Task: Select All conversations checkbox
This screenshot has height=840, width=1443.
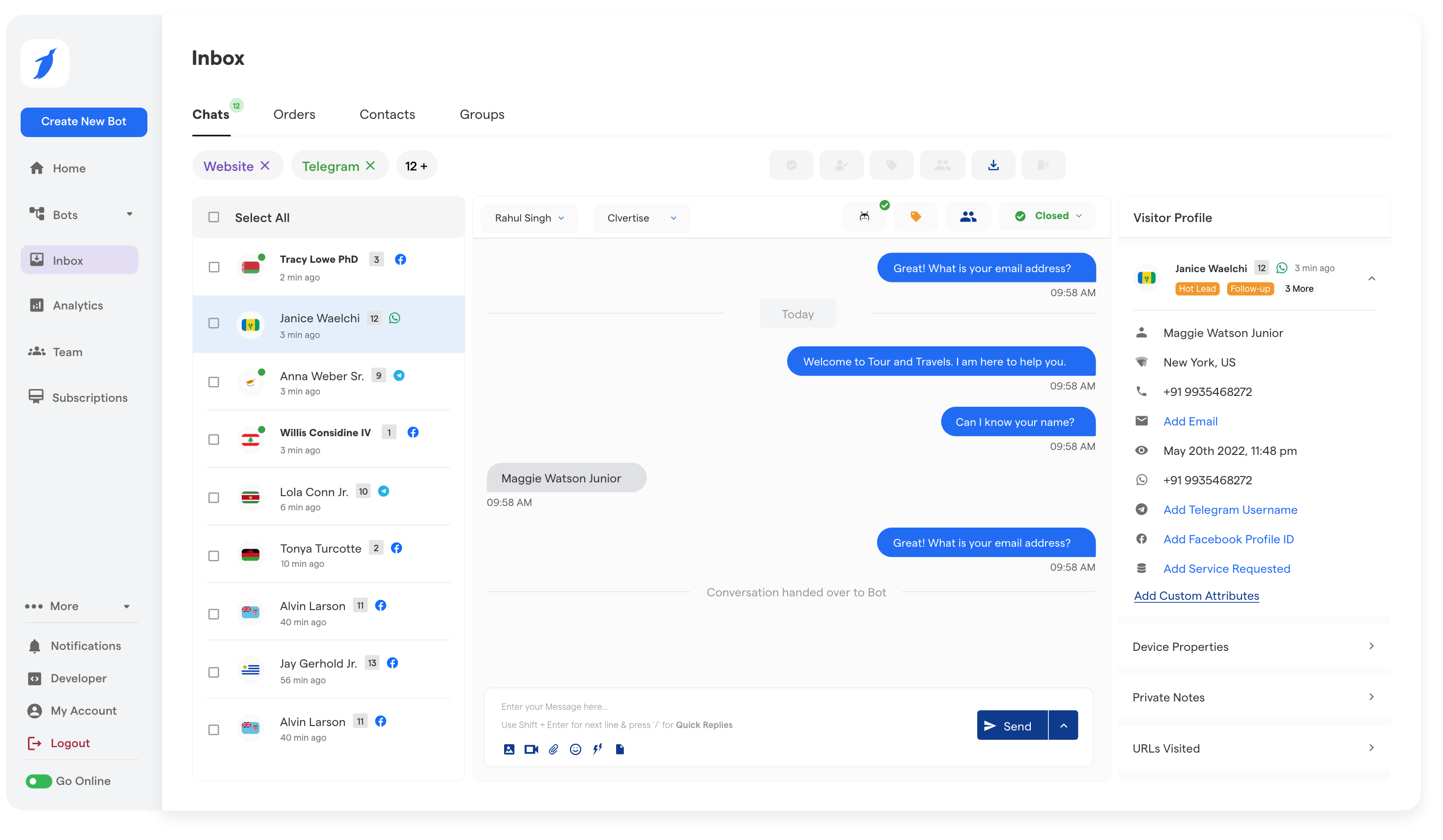Action: (x=213, y=218)
